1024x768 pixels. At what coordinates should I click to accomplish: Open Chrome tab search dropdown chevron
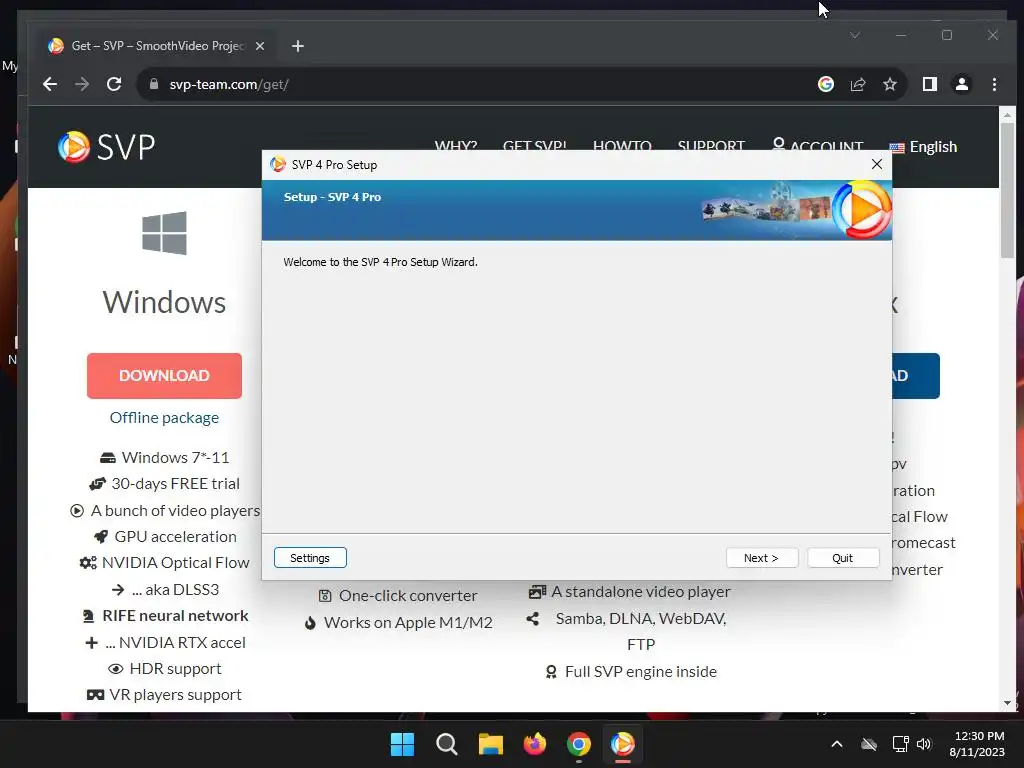855,35
